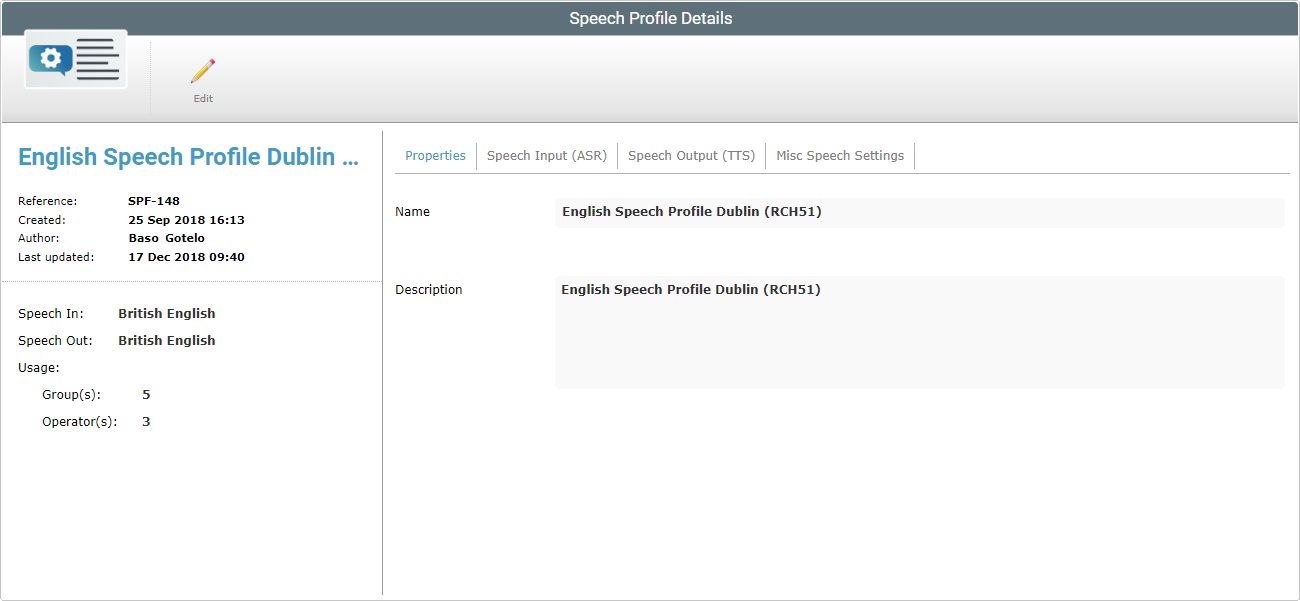
Task: Click inside the Description field
Action: [x=920, y=330]
